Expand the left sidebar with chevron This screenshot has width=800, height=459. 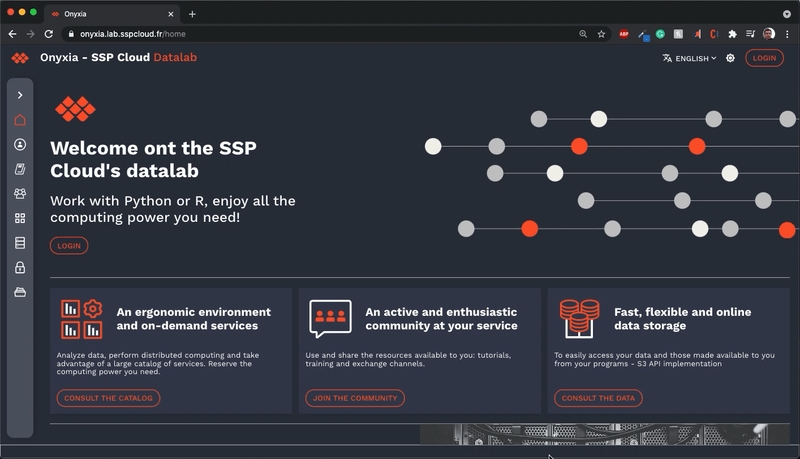[20, 95]
